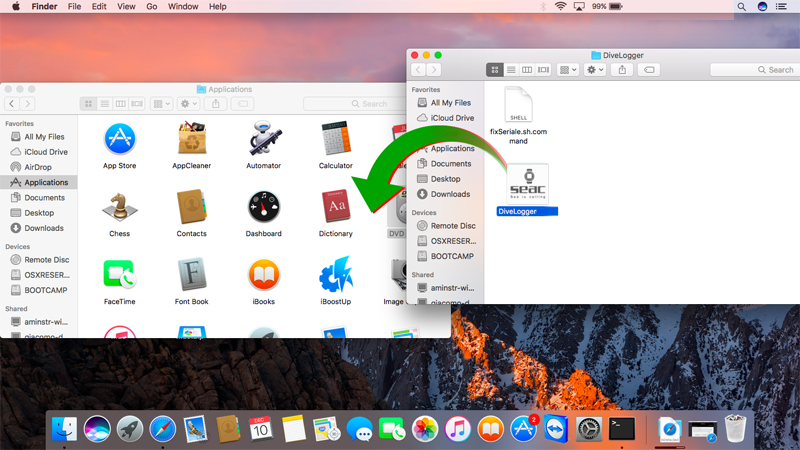Select the iBoostUp app icon
Screen dimensions: 800x450
336,274
